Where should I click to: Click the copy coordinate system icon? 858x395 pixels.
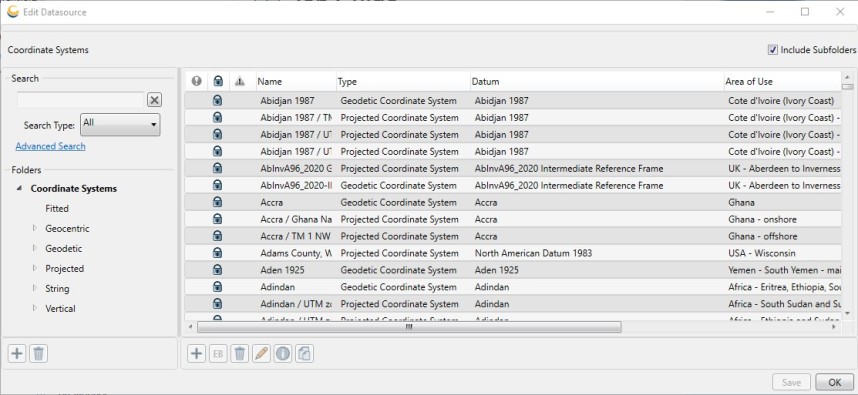tap(304, 353)
